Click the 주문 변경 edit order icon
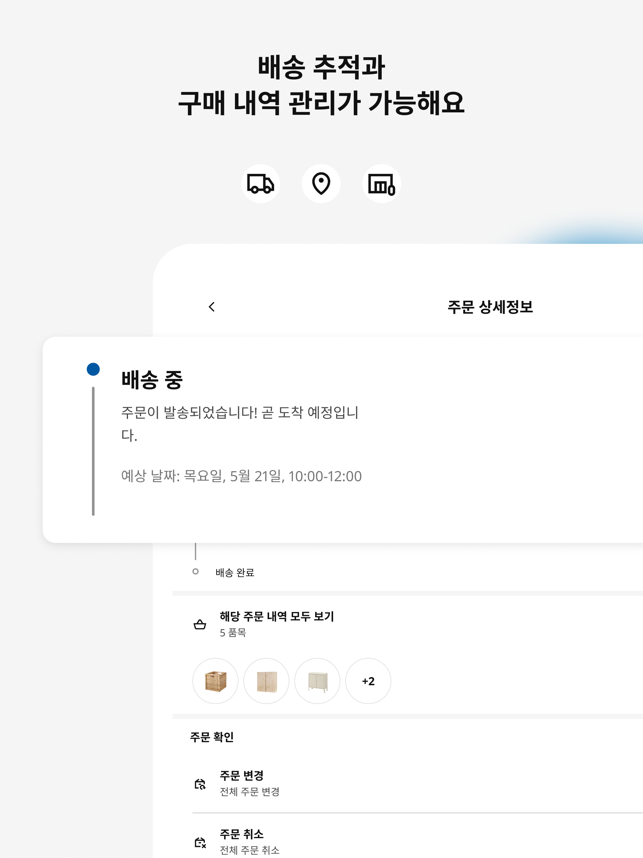Screen dimensions: 643x858 [200, 784]
